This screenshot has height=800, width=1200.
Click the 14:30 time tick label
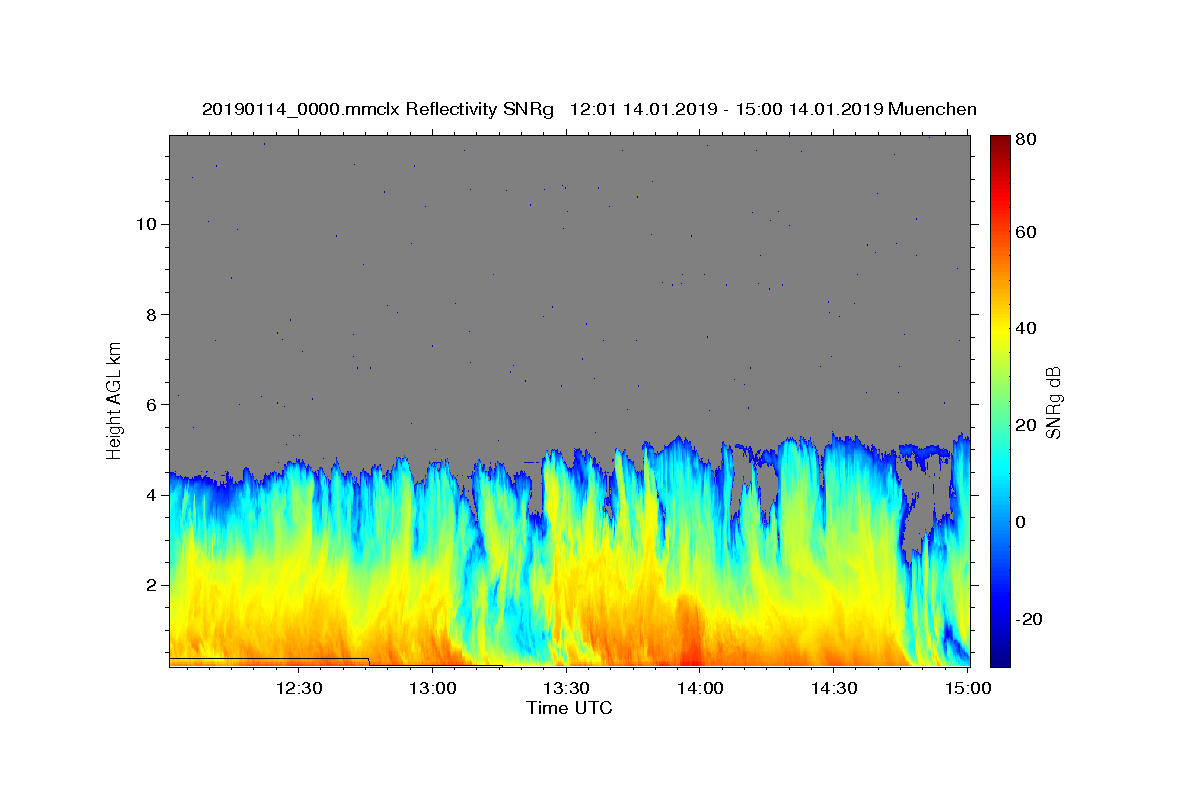coord(834,688)
